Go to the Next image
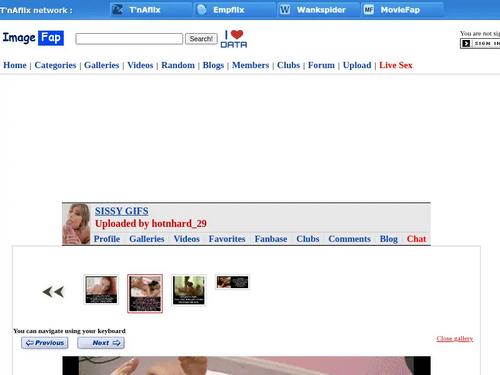Image resolution: width=500 pixels, height=375 pixels. (x=101, y=343)
